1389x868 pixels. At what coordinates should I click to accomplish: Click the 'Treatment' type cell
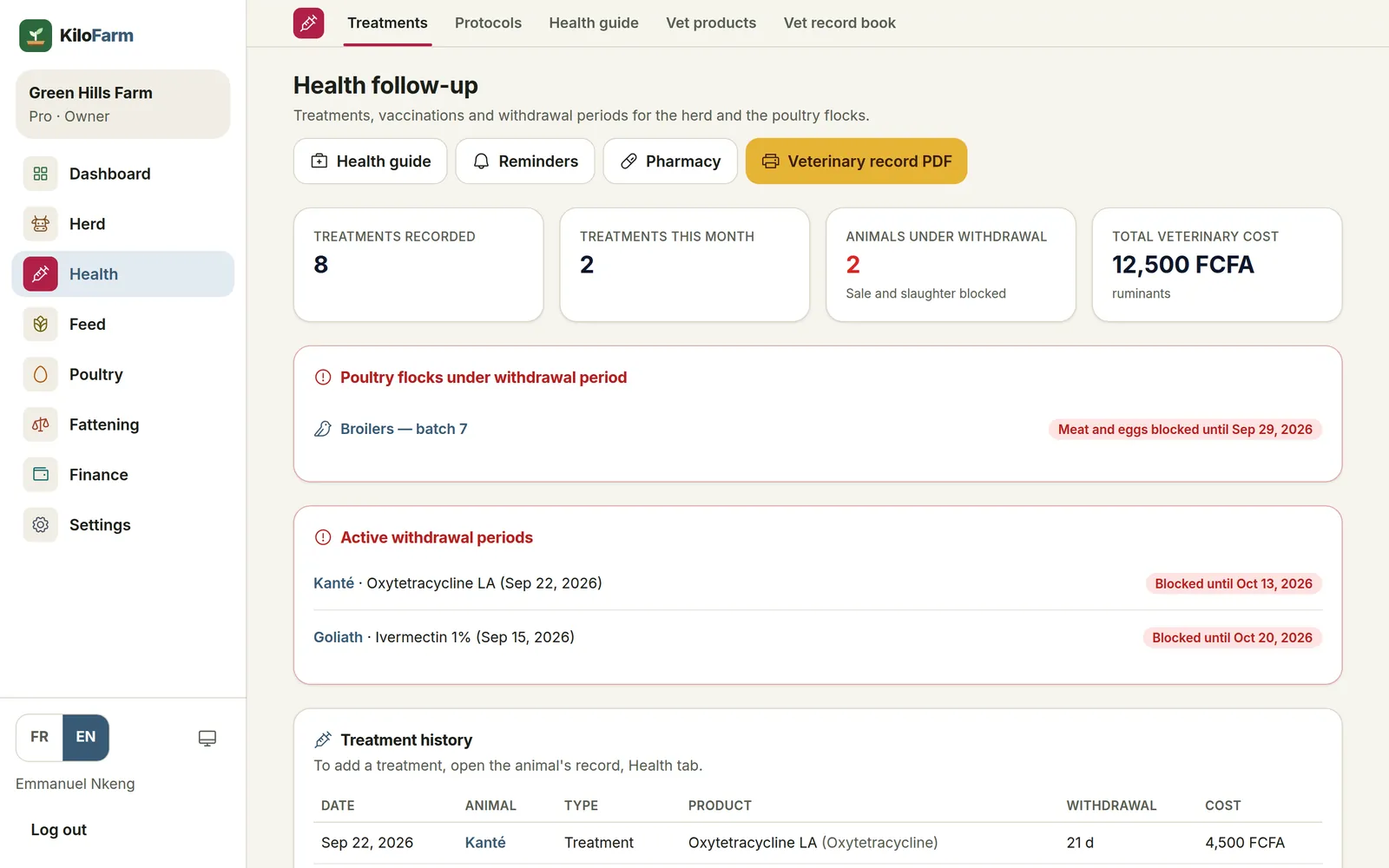click(x=599, y=843)
